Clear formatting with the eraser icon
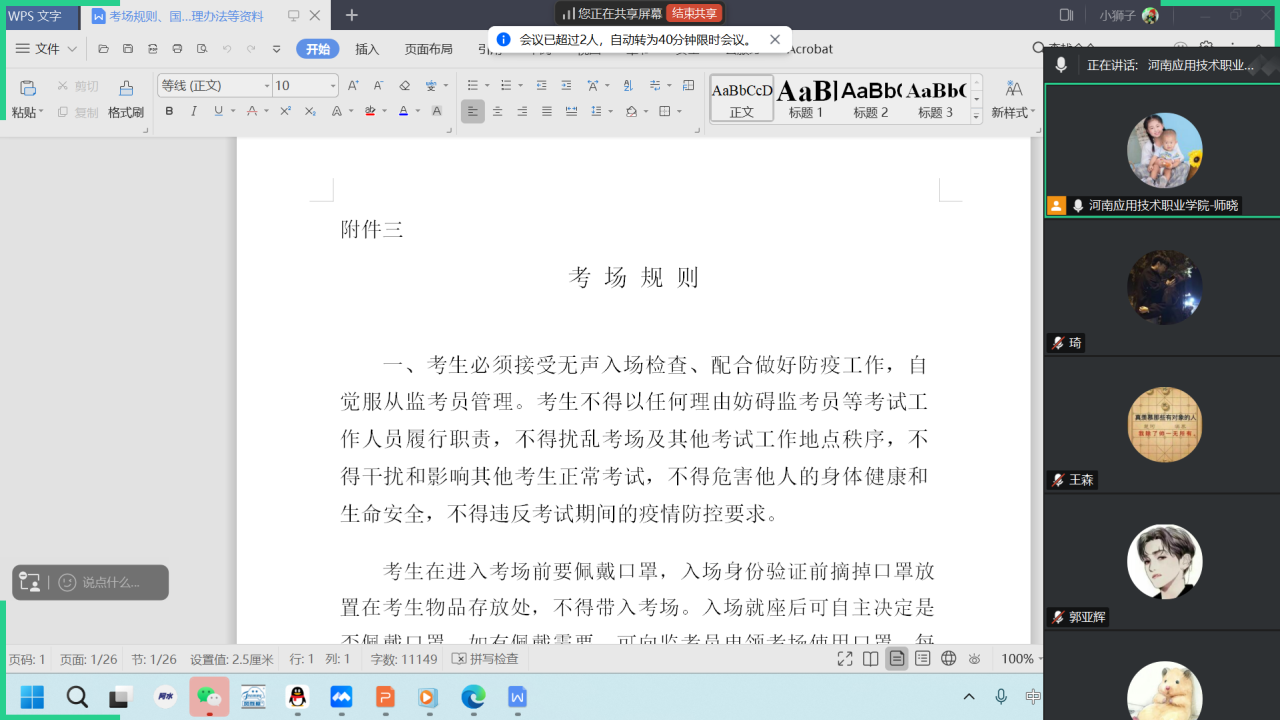Viewport: 1280px width, 720px height. (x=404, y=86)
